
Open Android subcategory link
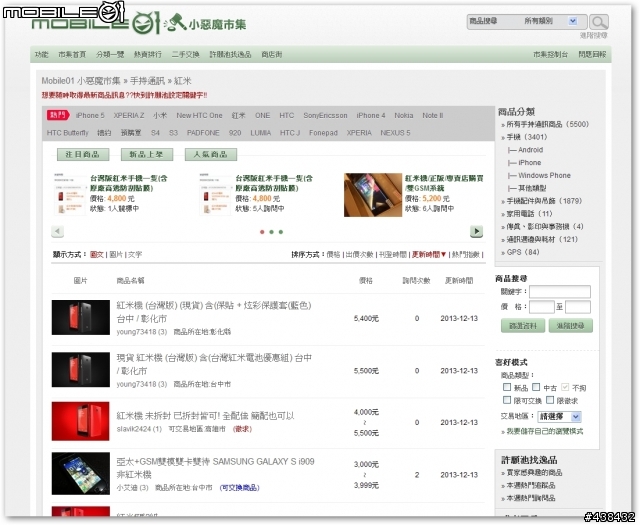coord(531,150)
